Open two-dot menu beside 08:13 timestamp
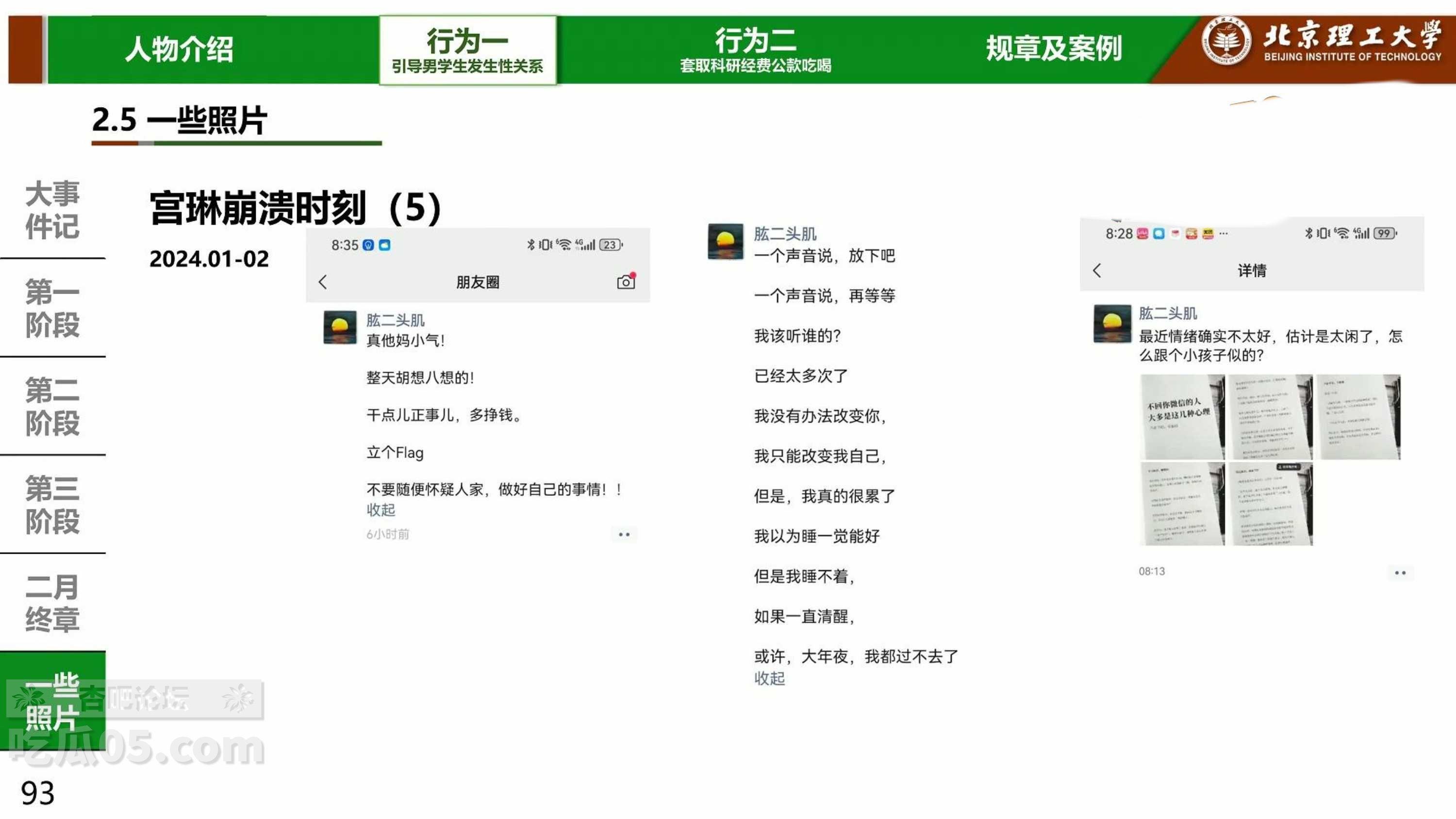The height and width of the screenshot is (819, 1456). pyautogui.click(x=1400, y=573)
